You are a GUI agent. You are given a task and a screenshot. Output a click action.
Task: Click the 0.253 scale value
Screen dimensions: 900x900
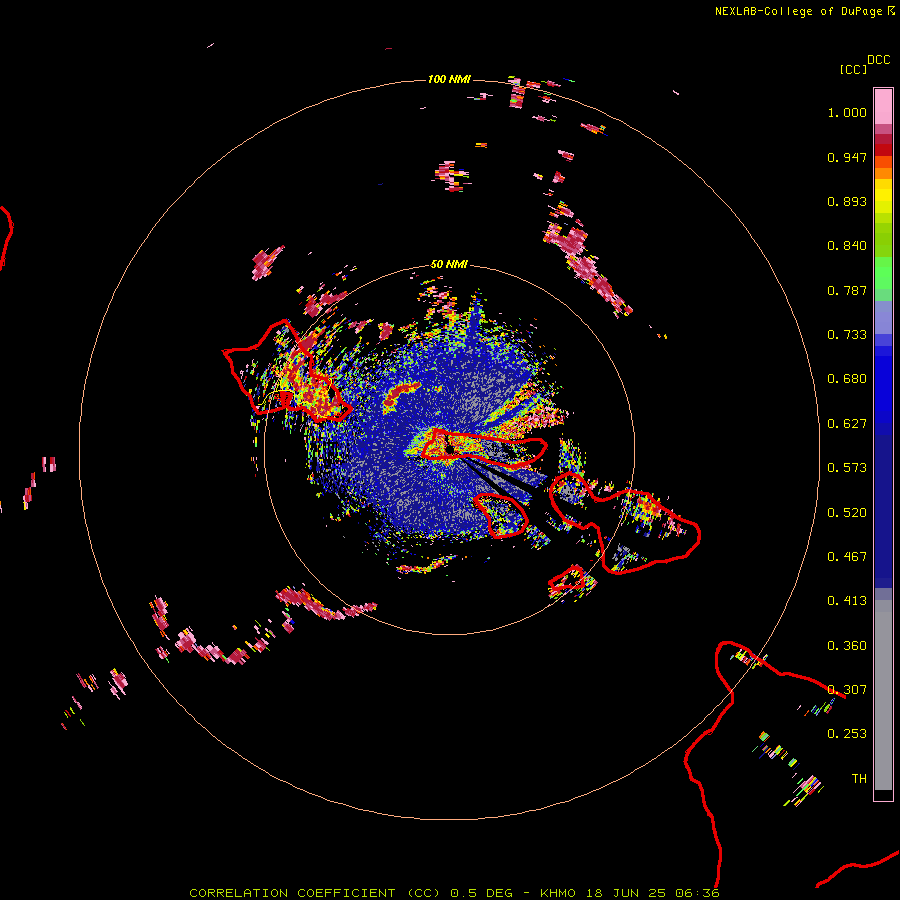[847, 734]
